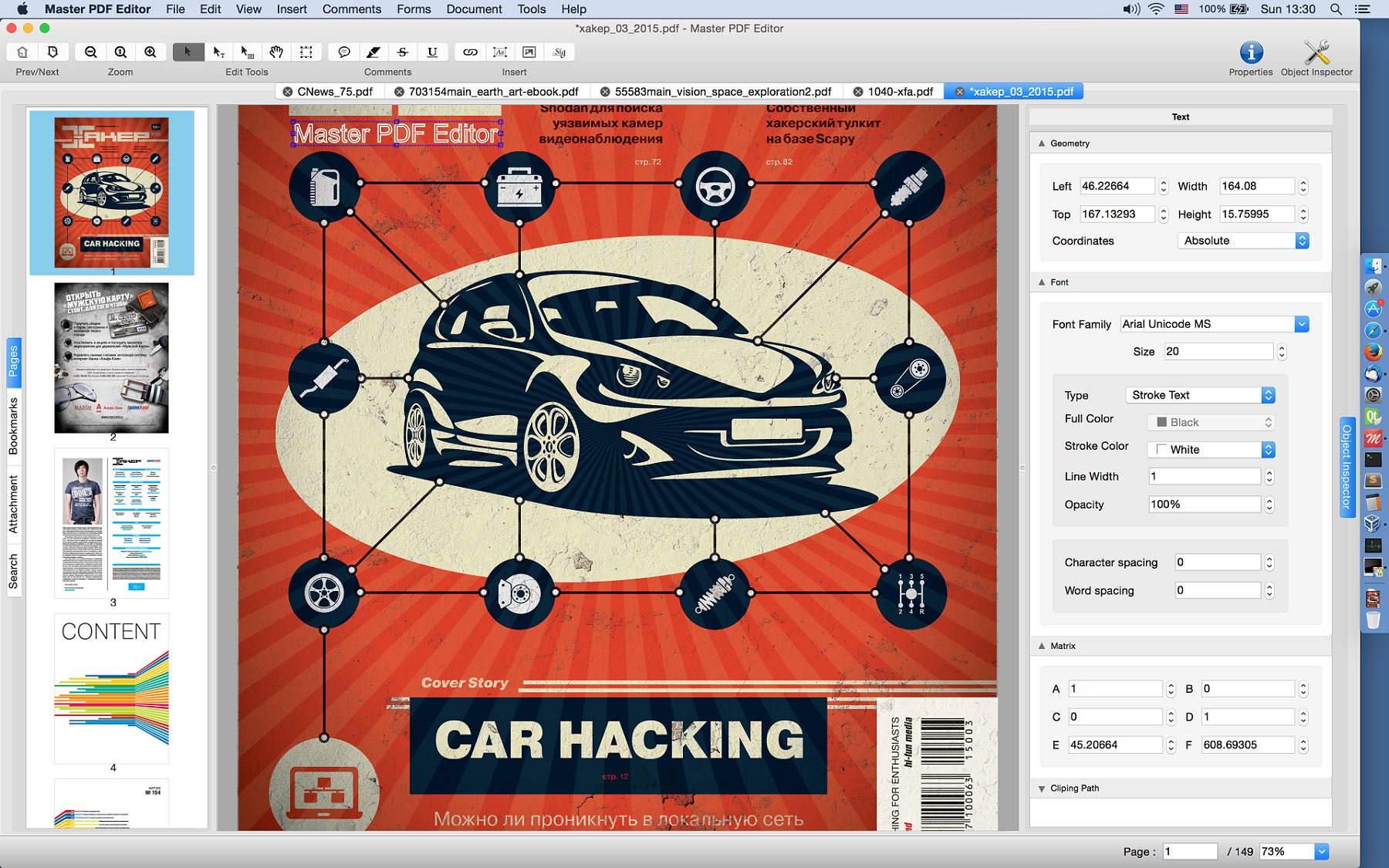Collapse the Geometry section
Viewport: 1389px width, 868px height.
pyautogui.click(x=1042, y=144)
